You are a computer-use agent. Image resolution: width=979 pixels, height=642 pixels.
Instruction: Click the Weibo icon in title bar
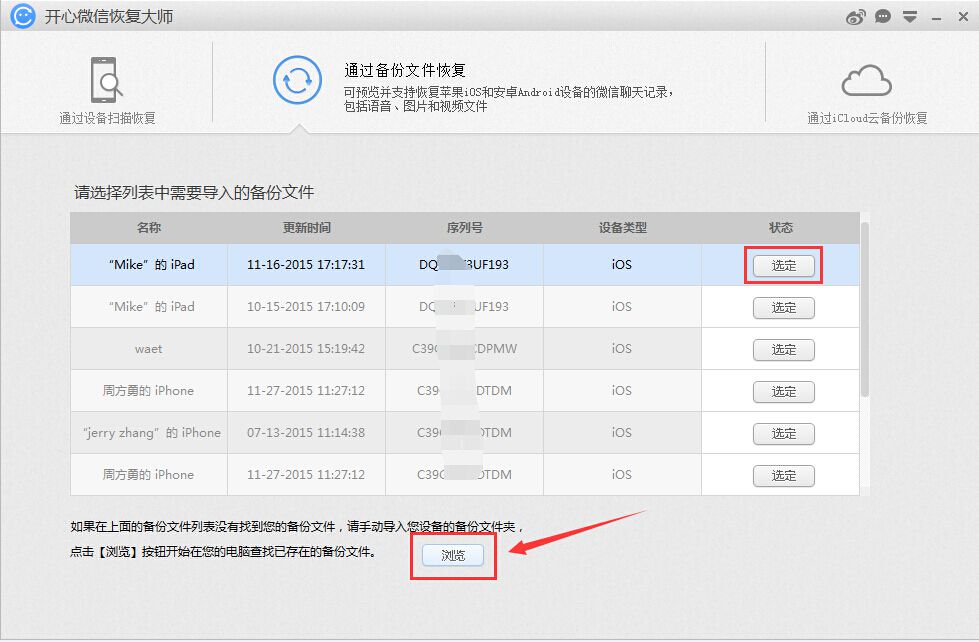pos(856,17)
